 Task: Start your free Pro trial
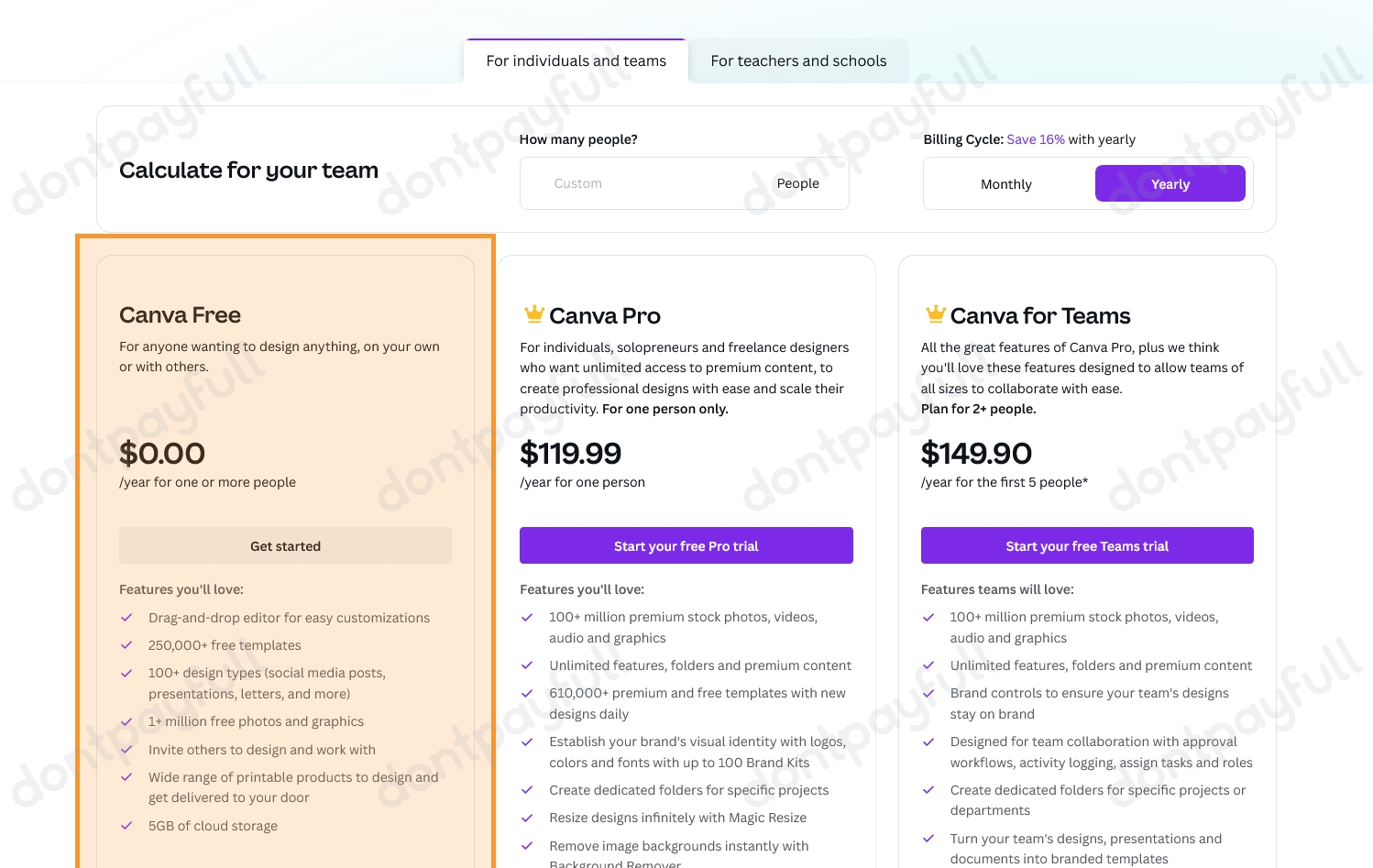click(x=686, y=545)
